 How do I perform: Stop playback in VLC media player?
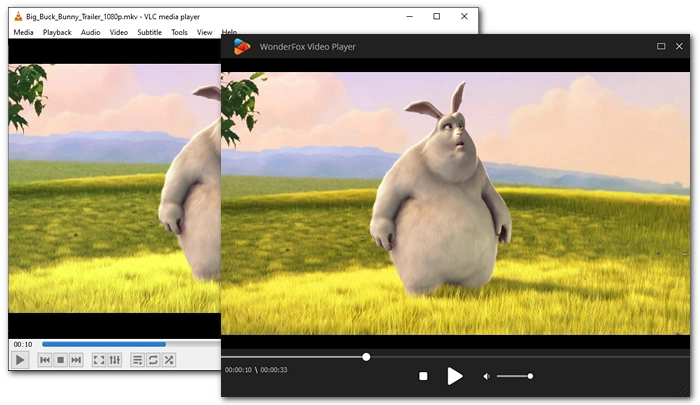pos(61,360)
